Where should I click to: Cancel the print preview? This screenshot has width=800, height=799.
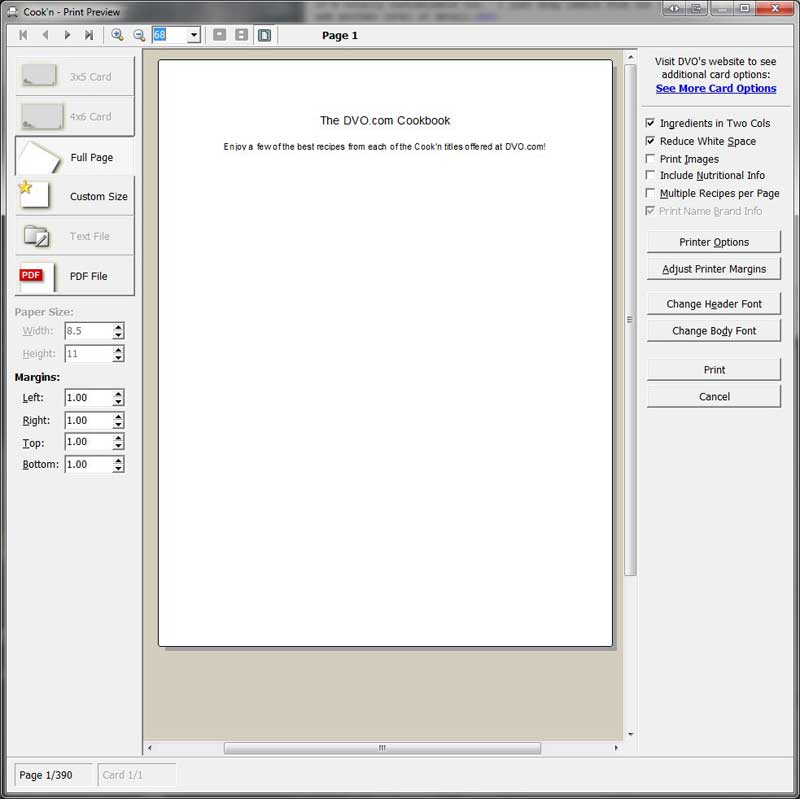tap(714, 396)
